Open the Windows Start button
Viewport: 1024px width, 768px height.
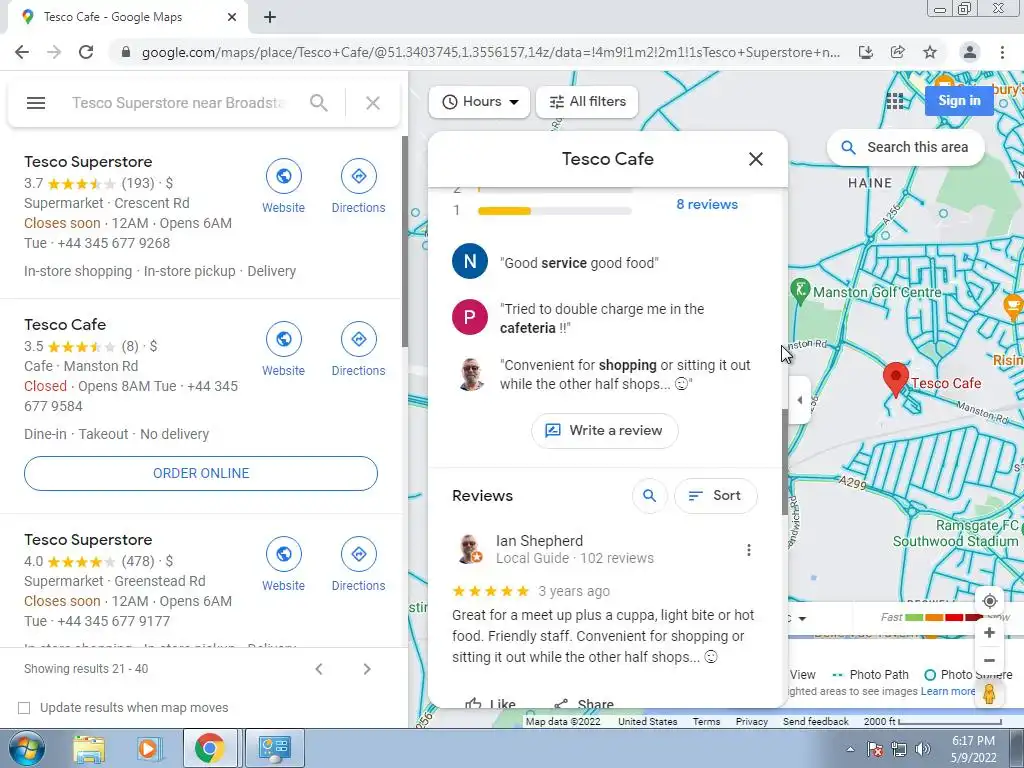pyautogui.click(x=26, y=748)
